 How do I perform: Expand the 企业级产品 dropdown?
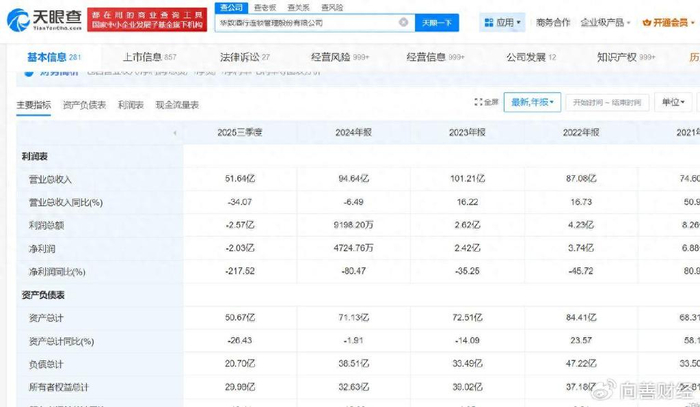click(x=605, y=22)
